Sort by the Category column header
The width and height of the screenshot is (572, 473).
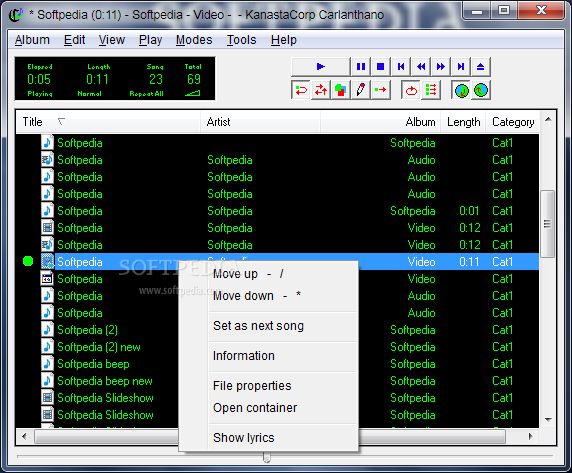tap(513, 122)
